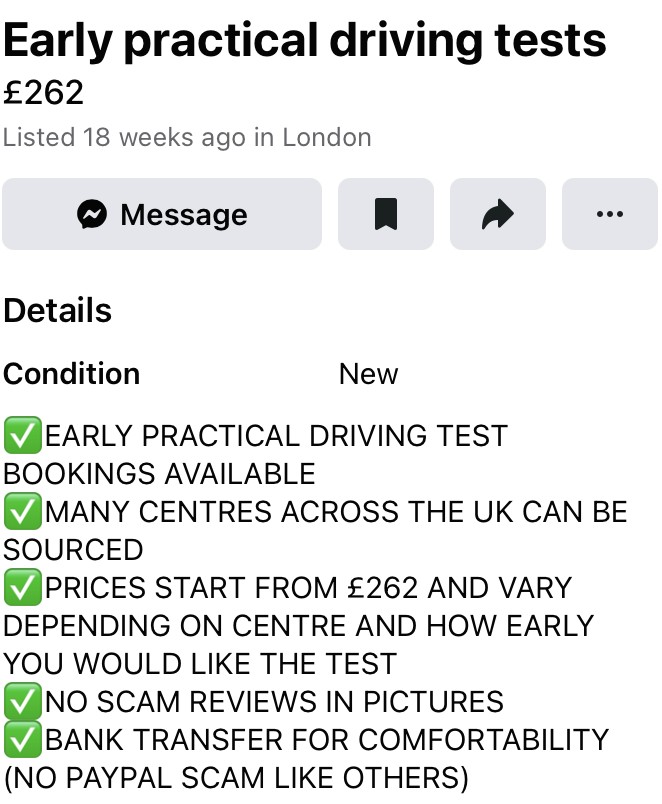Click green checkmark next to 'PRICES START FROM'
662x804 pixels.
21,588
